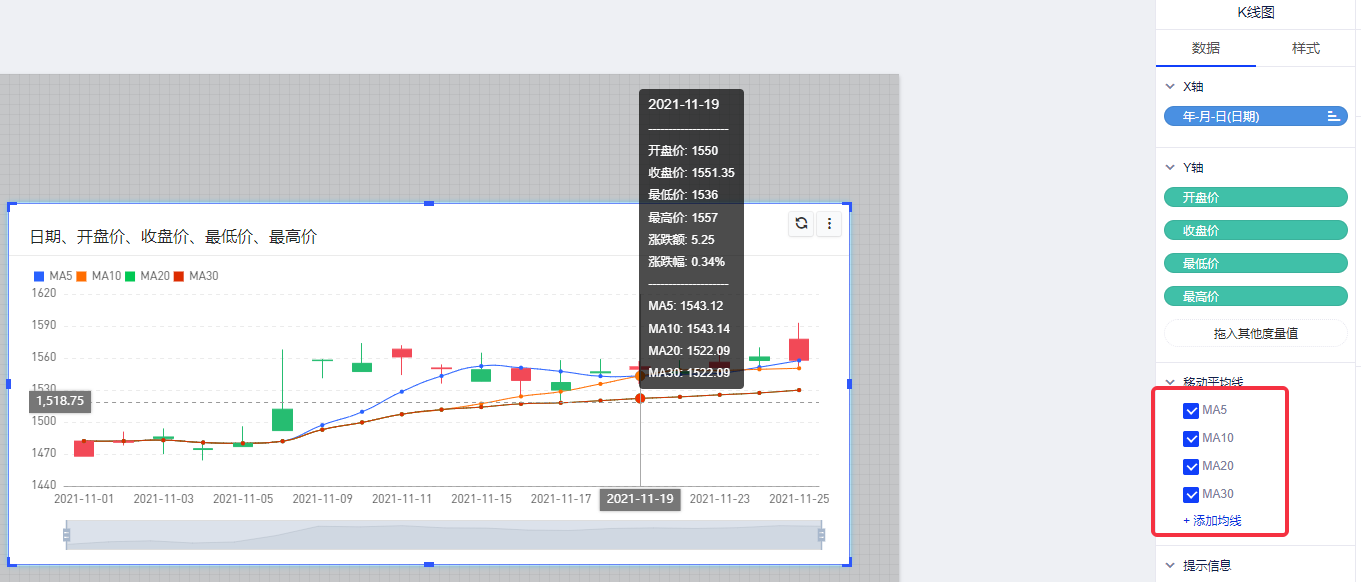Click the 添加均线 link
Image resolution: width=1361 pixels, height=582 pixels.
click(1212, 521)
